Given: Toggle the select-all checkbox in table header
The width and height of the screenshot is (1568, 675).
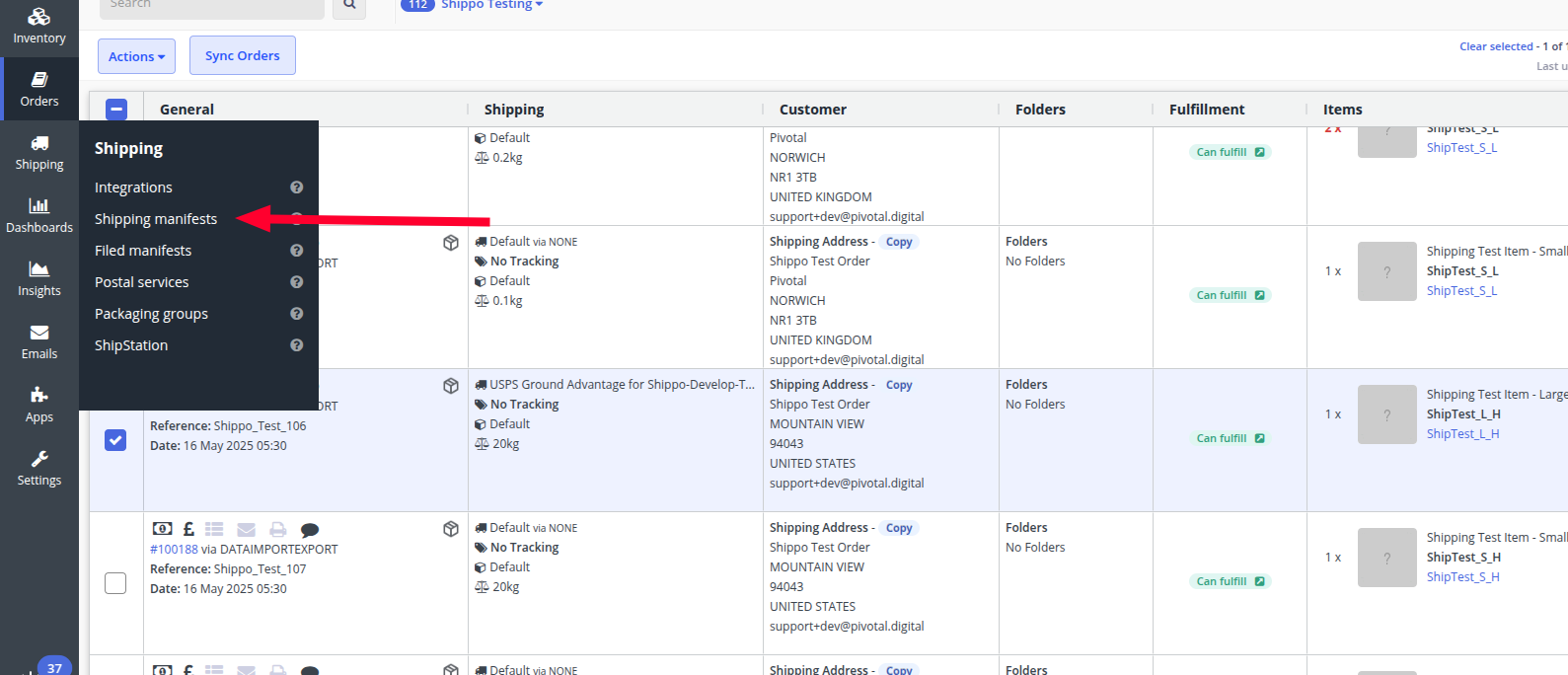Looking at the screenshot, I should point(116,110).
